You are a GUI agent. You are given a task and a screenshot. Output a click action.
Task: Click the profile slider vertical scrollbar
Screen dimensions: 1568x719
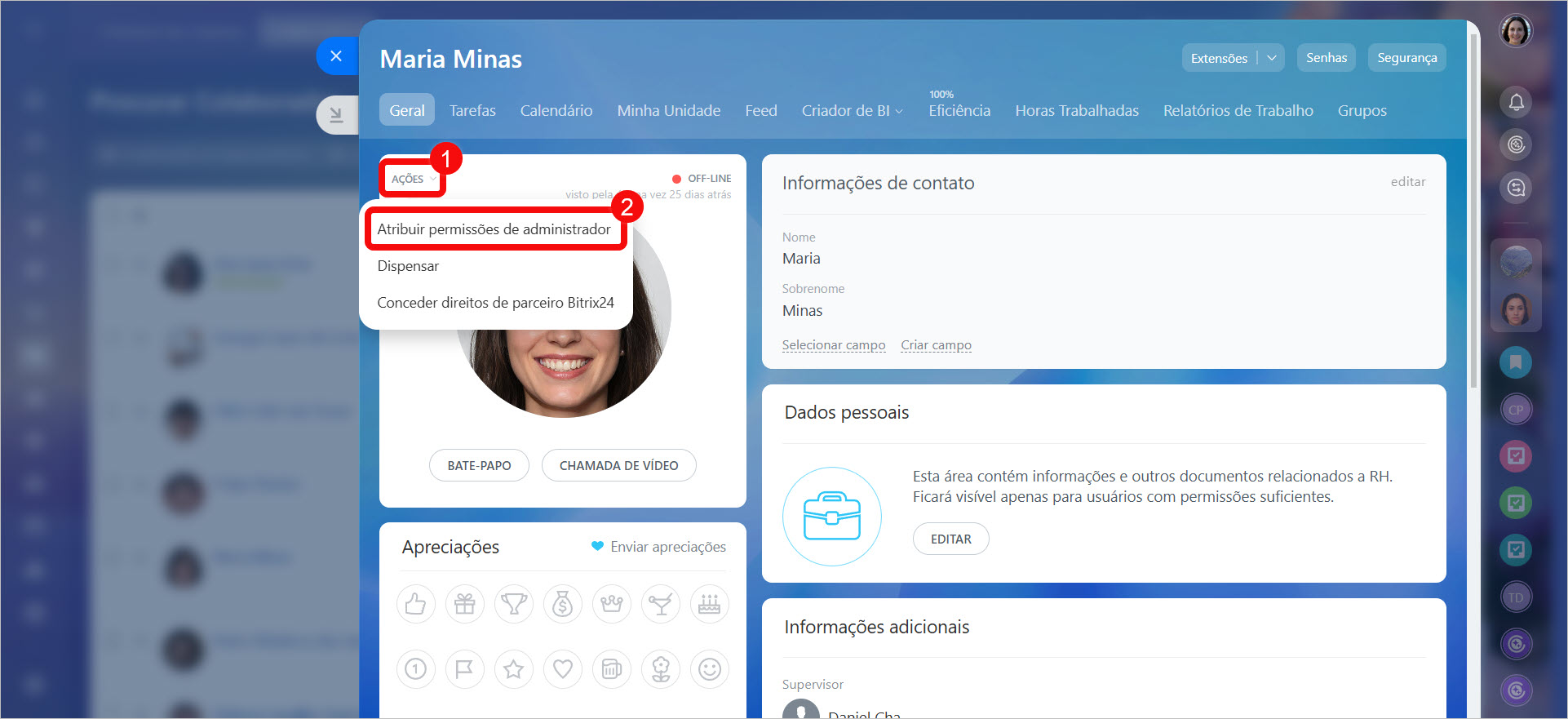point(1473,212)
